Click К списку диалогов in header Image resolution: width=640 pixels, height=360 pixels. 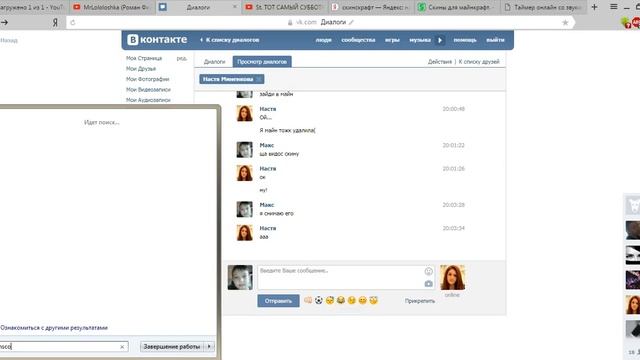pos(229,40)
